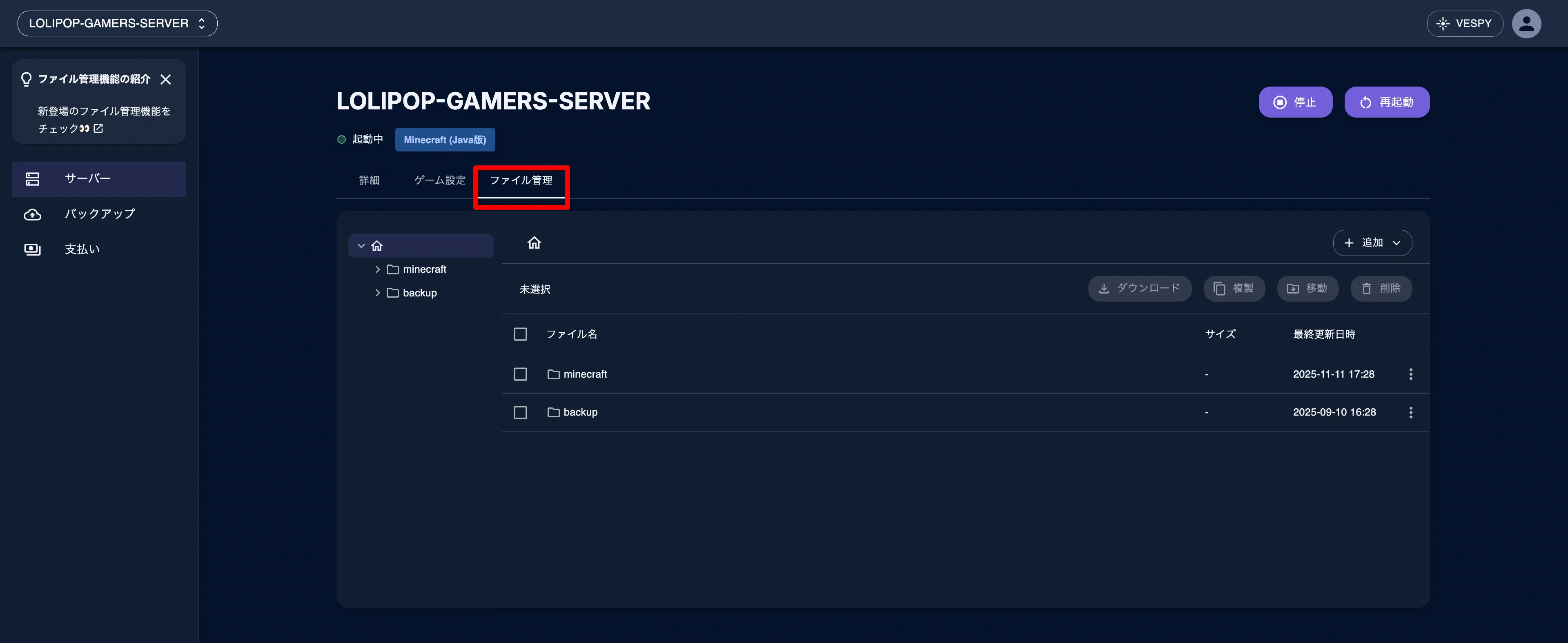
Task: Check the backup folder checkbox
Action: pyautogui.click(x=521, y=412)
